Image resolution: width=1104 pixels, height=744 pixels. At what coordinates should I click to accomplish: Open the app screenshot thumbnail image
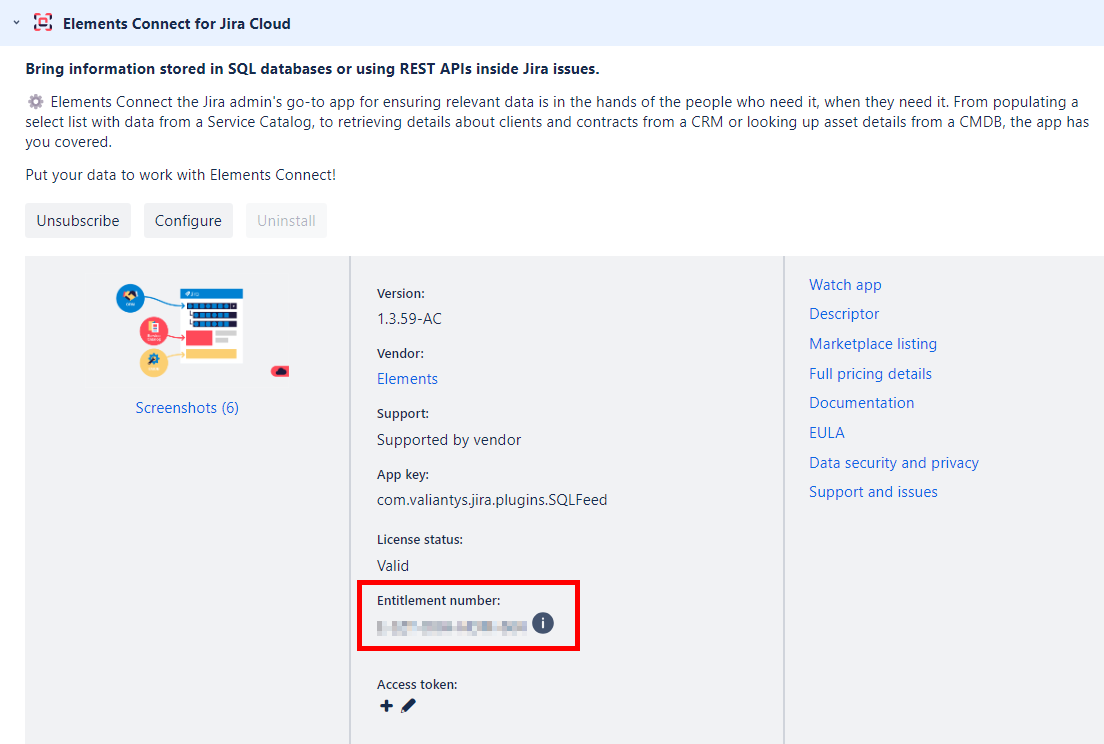point(187,332)
